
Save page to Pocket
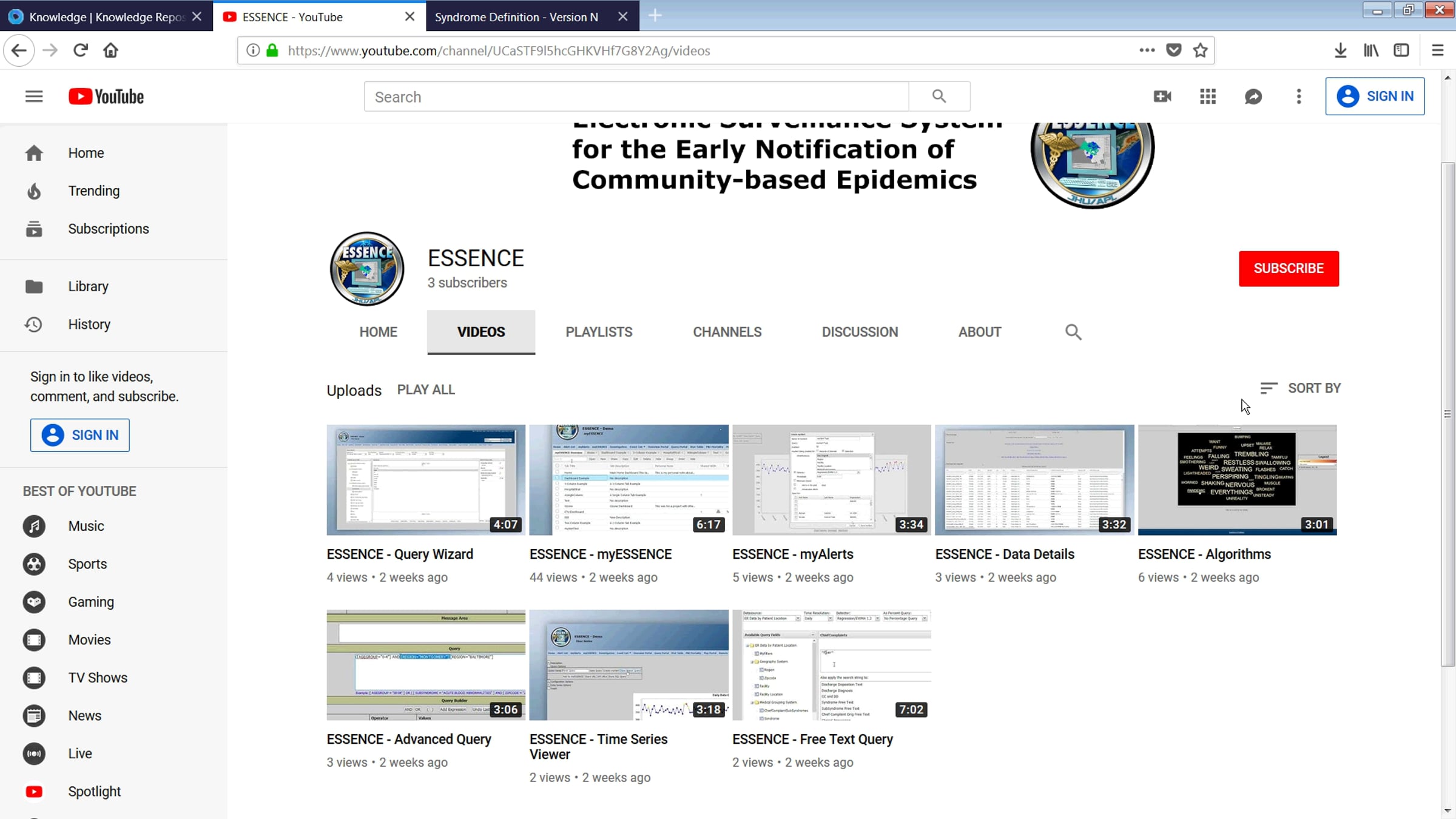1174,50
